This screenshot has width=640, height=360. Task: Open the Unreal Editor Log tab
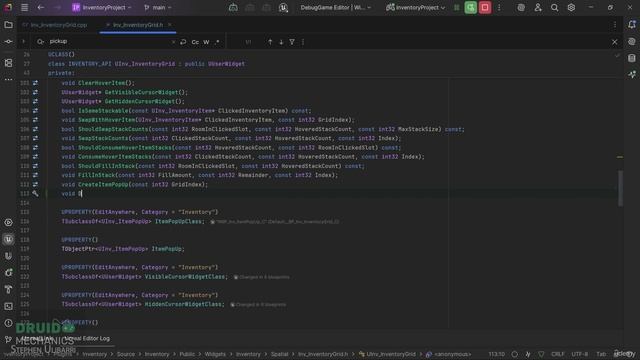point(87,338)
